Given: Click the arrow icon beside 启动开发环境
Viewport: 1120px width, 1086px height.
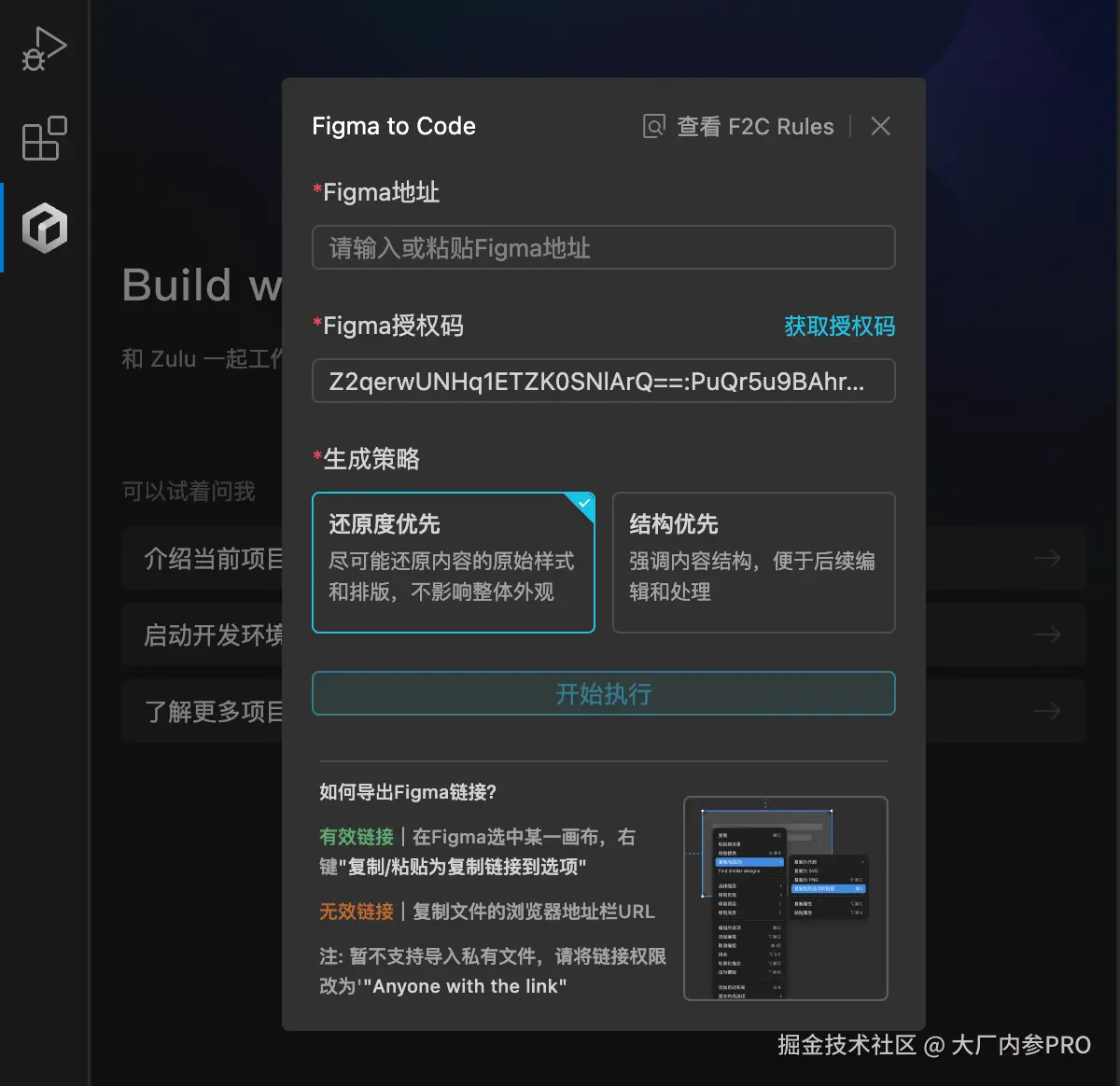Looking at the screenshot, I should pos(1046,634).
